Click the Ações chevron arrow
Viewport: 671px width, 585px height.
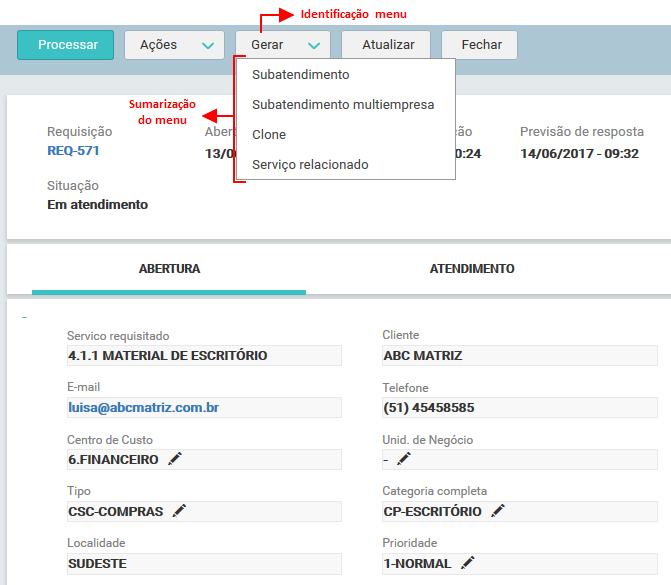coord(208,45)
